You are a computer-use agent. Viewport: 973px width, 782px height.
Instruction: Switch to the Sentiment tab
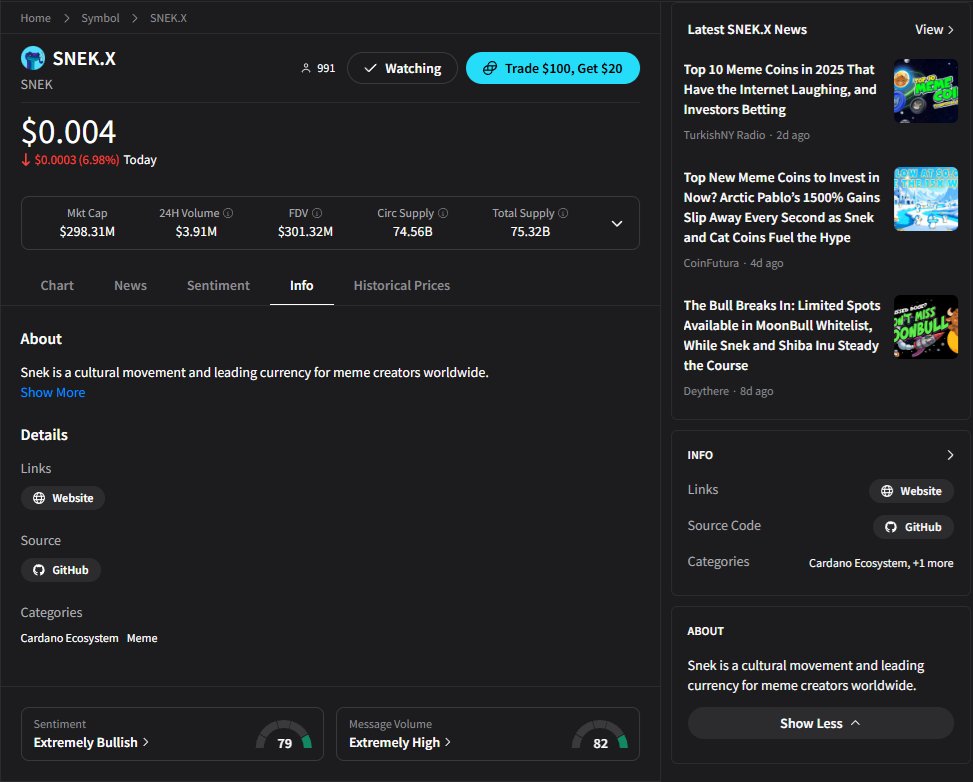coord(218,285)
